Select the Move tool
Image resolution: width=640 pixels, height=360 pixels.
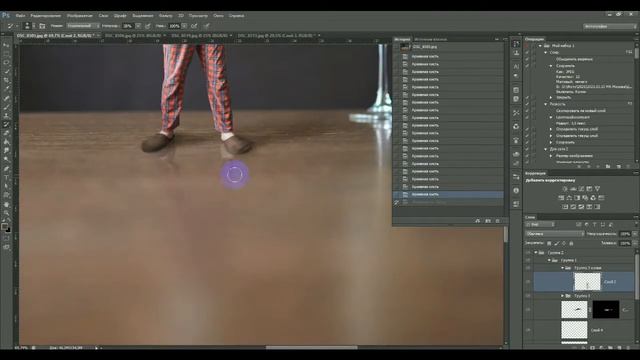click(x=6, y=45)
